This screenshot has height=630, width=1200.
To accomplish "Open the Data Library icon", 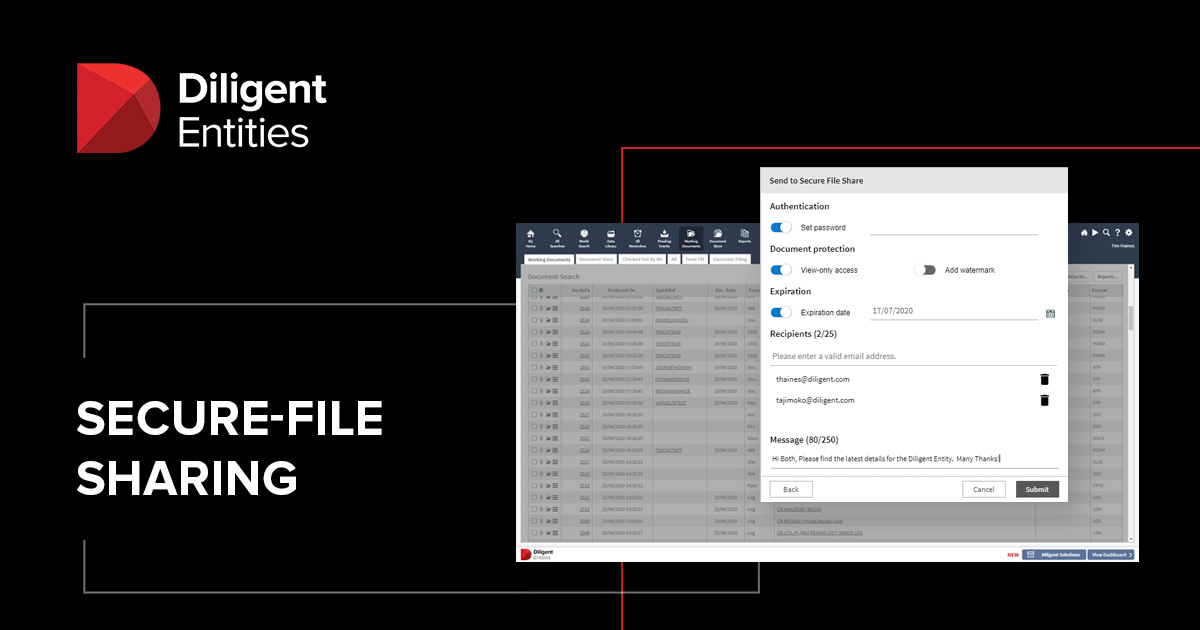I will tap(611, 237).
